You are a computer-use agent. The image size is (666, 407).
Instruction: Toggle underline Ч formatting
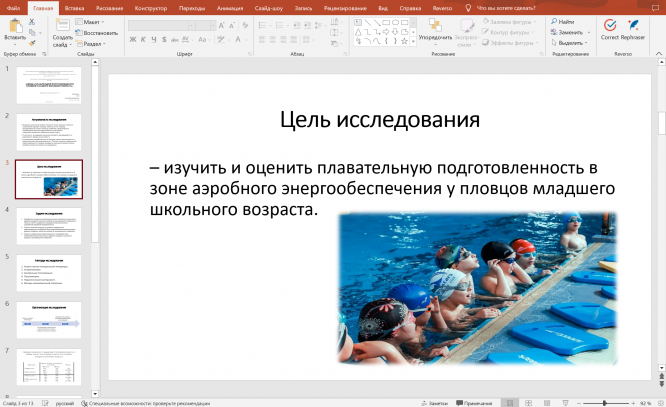click(155, 40)
